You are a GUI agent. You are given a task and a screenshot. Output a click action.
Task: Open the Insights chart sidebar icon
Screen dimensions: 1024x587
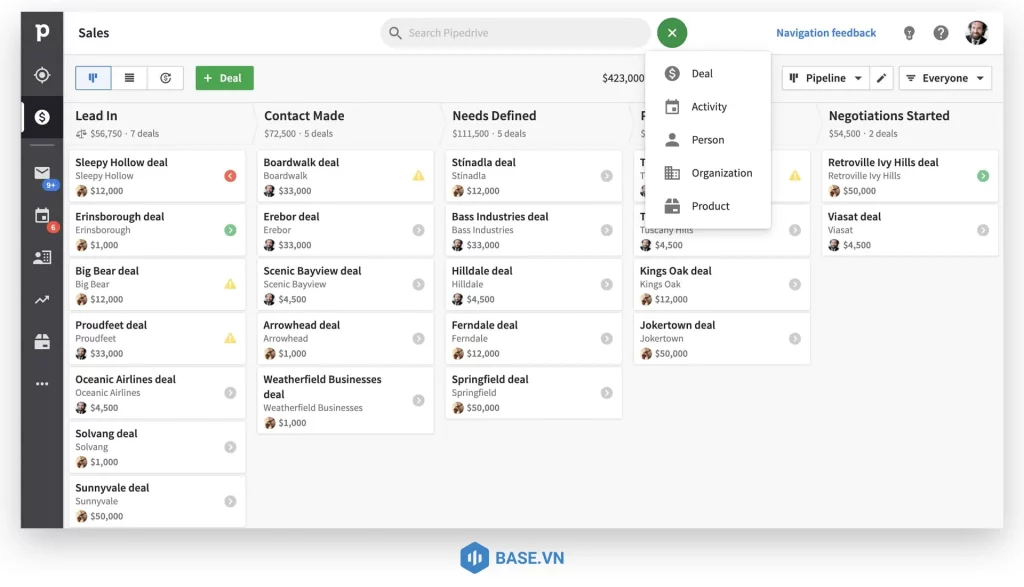(41, 299)
